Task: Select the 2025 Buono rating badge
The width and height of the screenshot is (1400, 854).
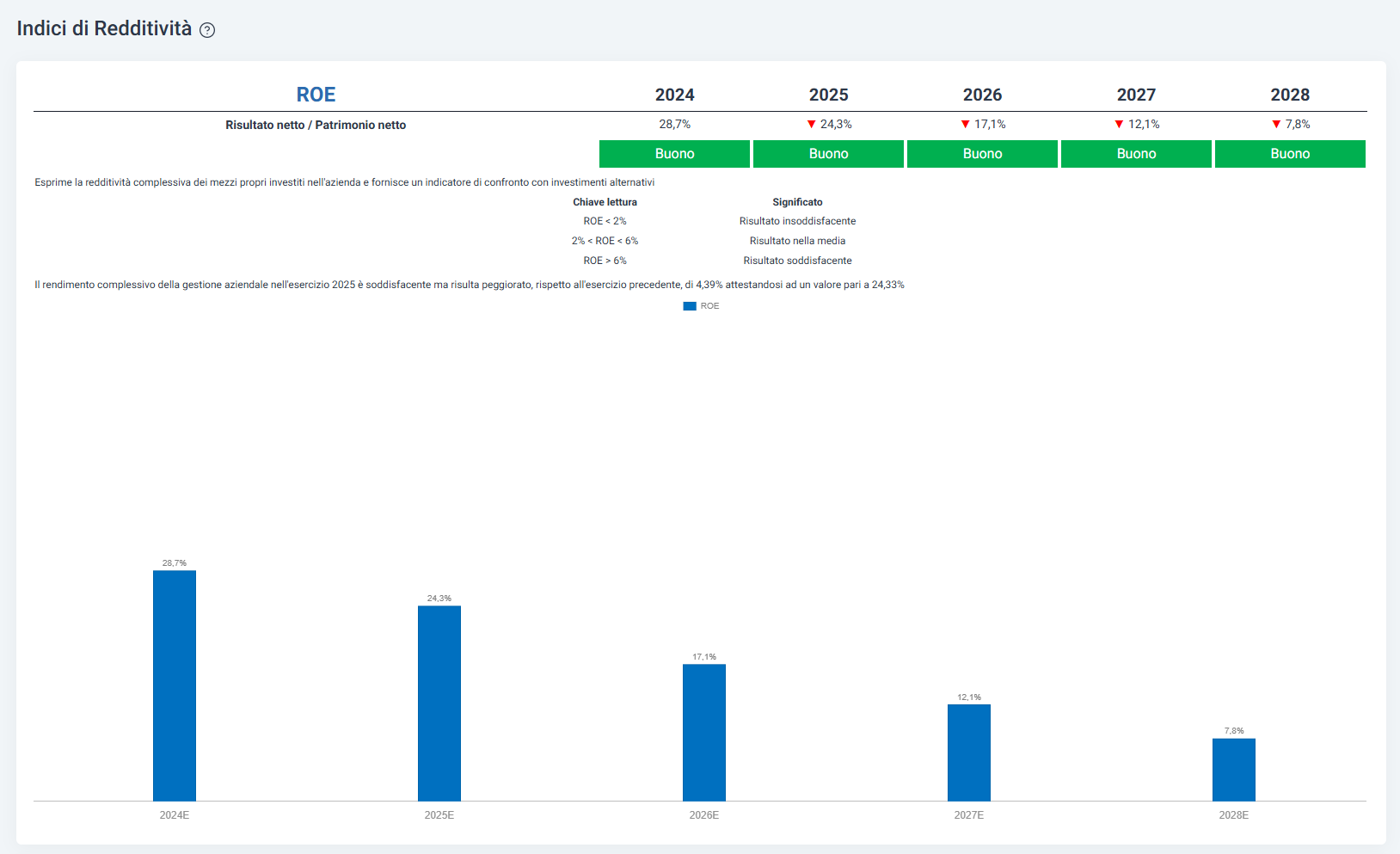Action: [828, 154]
